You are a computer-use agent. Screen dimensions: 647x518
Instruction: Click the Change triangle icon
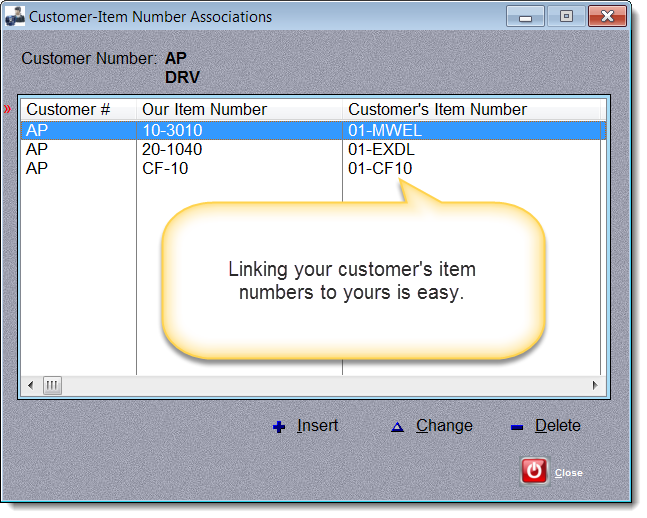coord(397,427)
